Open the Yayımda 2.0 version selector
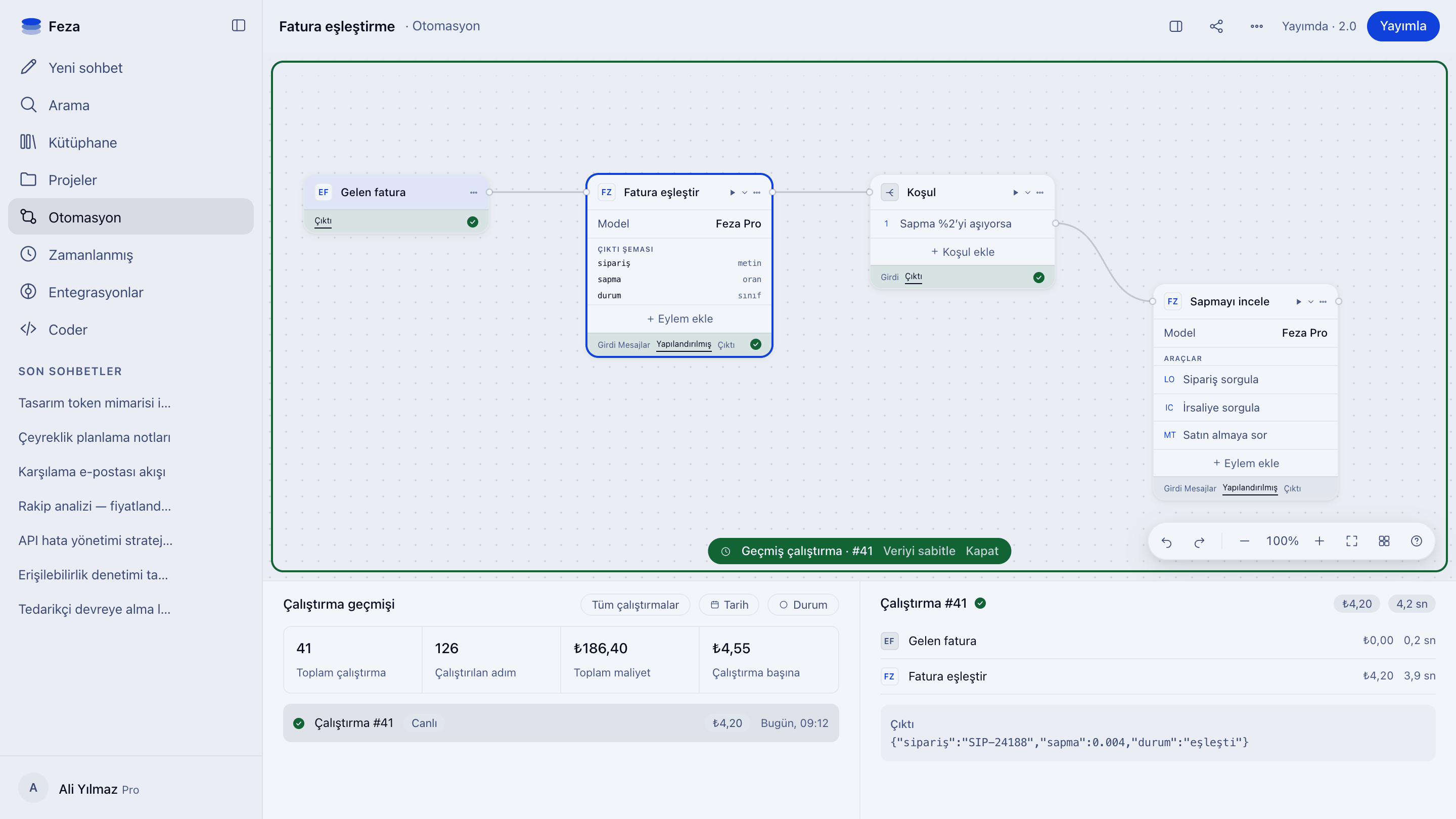This screenshot has height=819, width=1456. [x=1319, y=26]
